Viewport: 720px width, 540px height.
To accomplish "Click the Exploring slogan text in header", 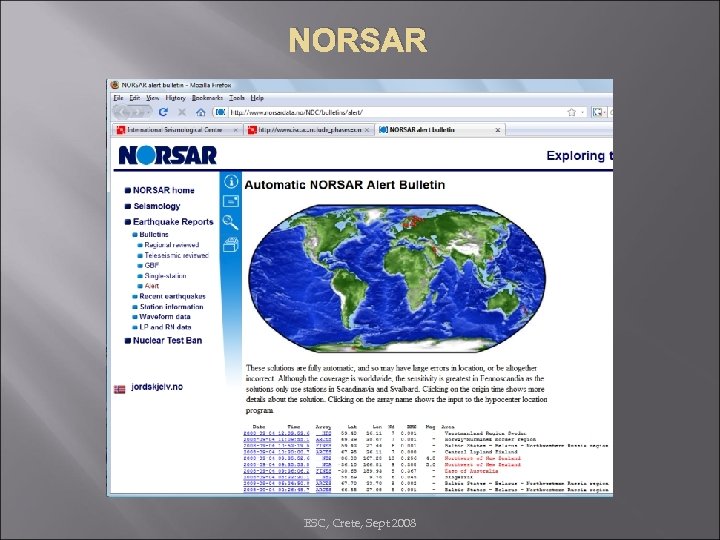I will (x=579, y=156).
